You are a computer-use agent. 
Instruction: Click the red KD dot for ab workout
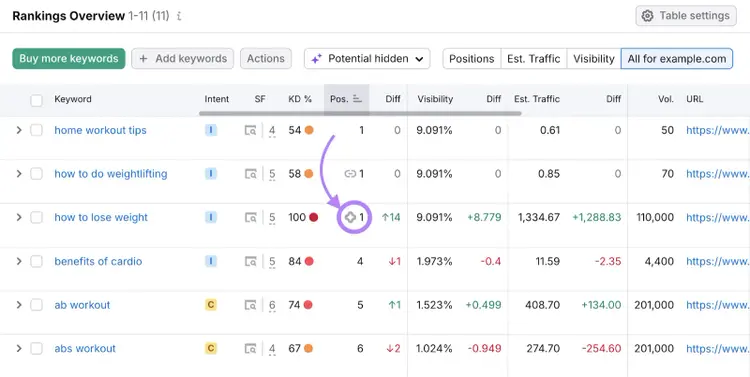tap(309, 305)
